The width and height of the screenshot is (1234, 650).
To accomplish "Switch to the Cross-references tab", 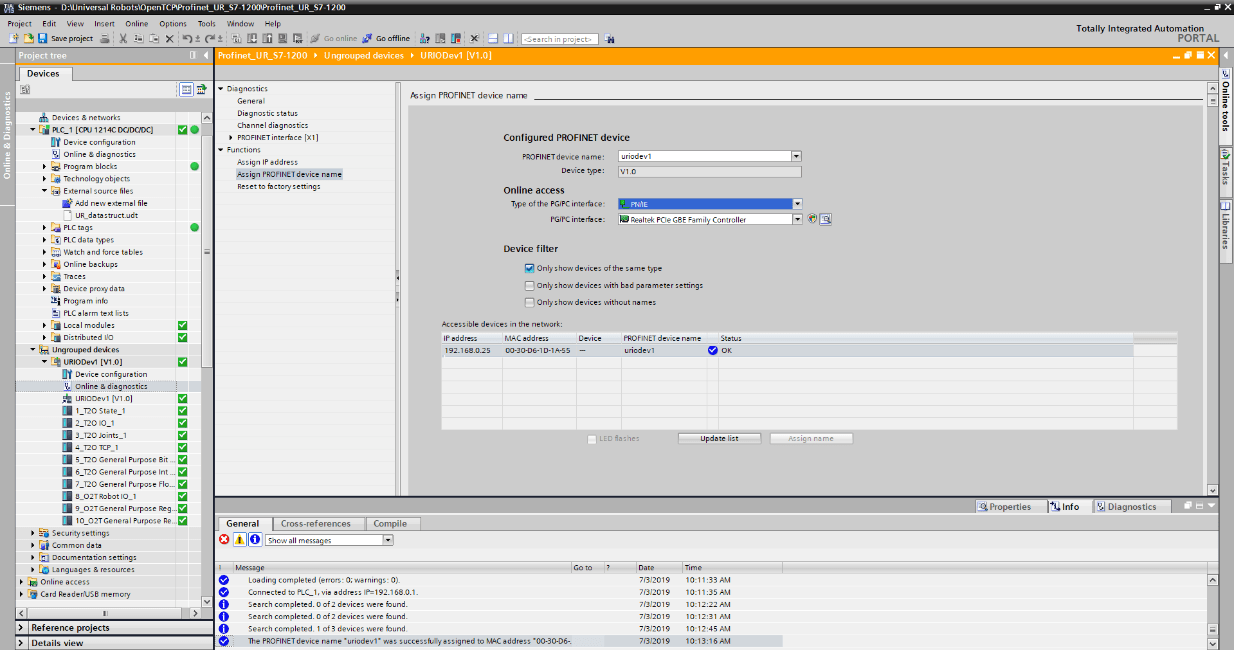I will tap(316, 523).
